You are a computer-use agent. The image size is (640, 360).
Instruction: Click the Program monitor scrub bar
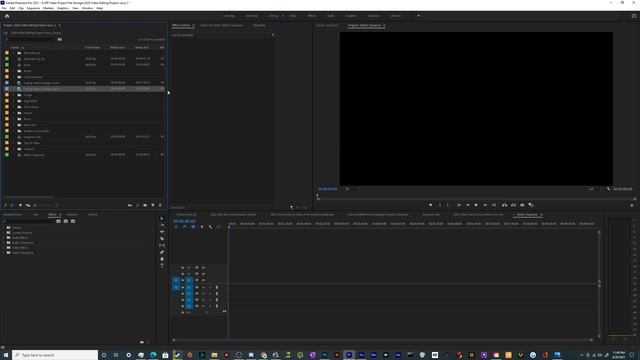[476, 199]
